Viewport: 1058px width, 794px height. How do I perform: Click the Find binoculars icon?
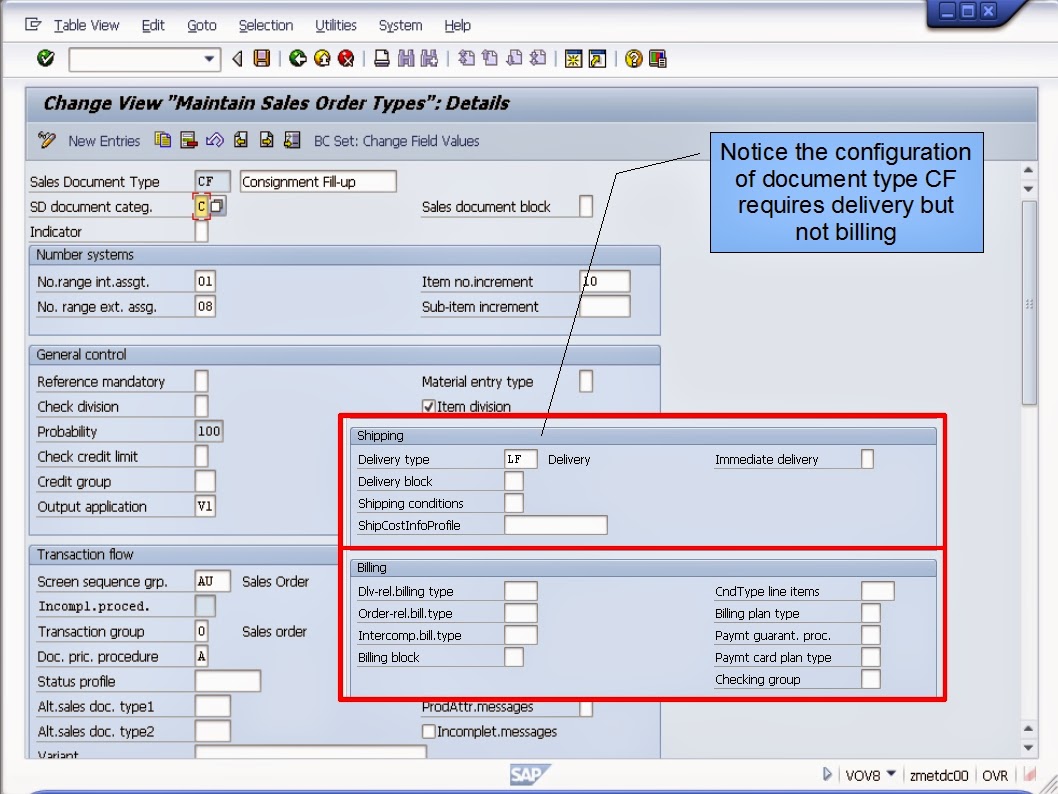click(x=406, y=59)
